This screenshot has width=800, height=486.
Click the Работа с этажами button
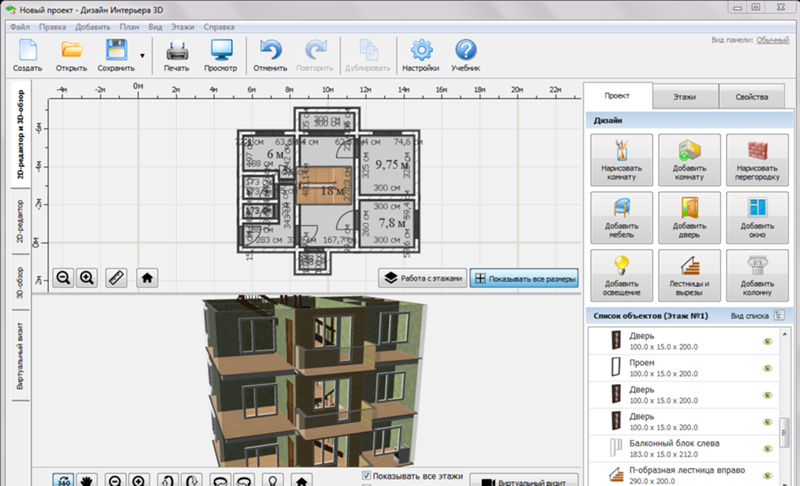pyautogui.click(x=422, y=278)
